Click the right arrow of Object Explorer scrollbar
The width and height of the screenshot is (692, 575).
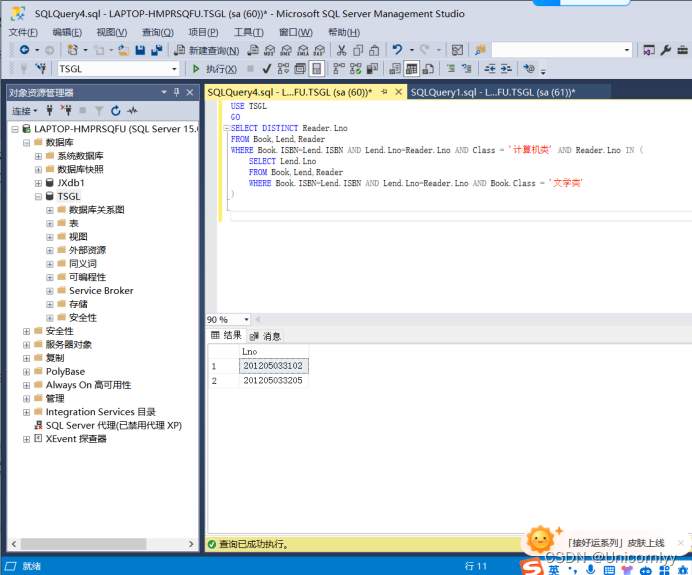191,544
